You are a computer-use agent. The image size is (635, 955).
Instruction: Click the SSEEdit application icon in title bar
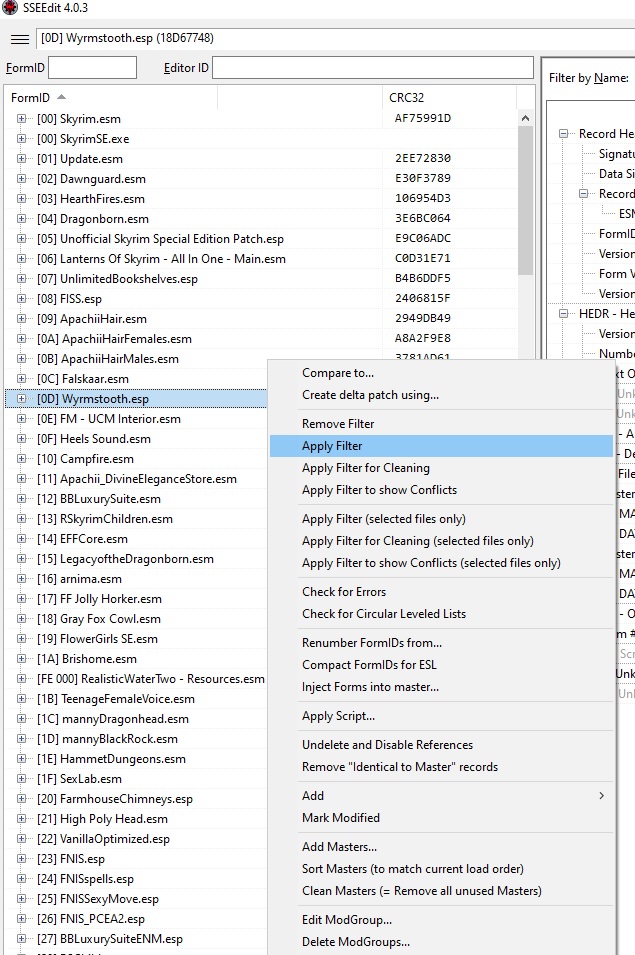click(10, 8)
